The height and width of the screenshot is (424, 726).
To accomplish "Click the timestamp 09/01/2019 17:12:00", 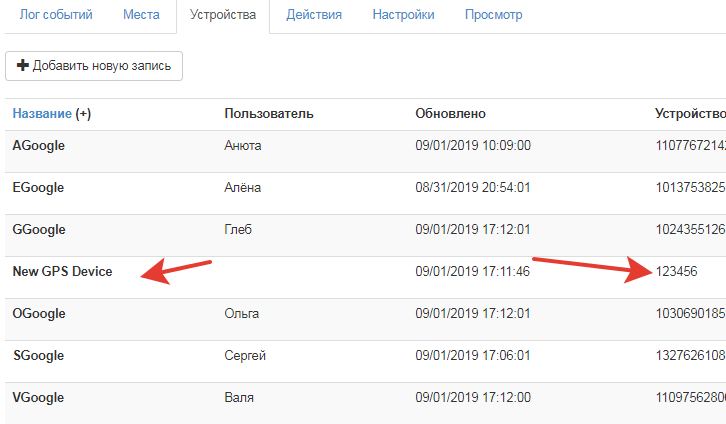I will (x=473, y=398).
